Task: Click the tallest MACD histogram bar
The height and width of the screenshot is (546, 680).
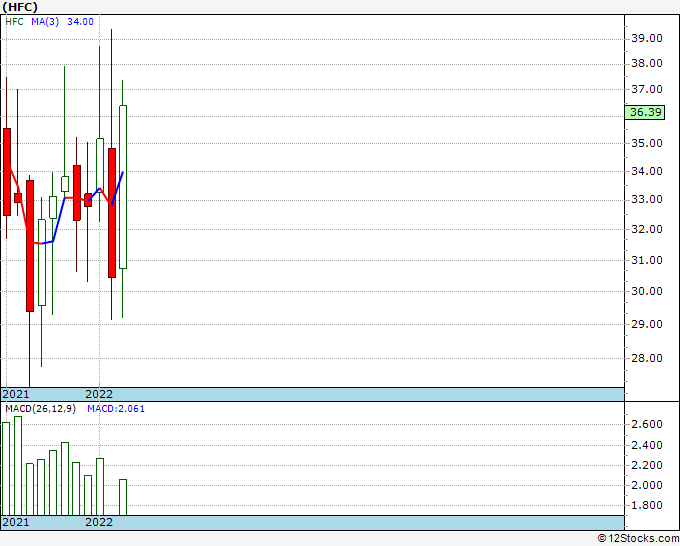Action: pyautogui.click(x=18, y=466)
